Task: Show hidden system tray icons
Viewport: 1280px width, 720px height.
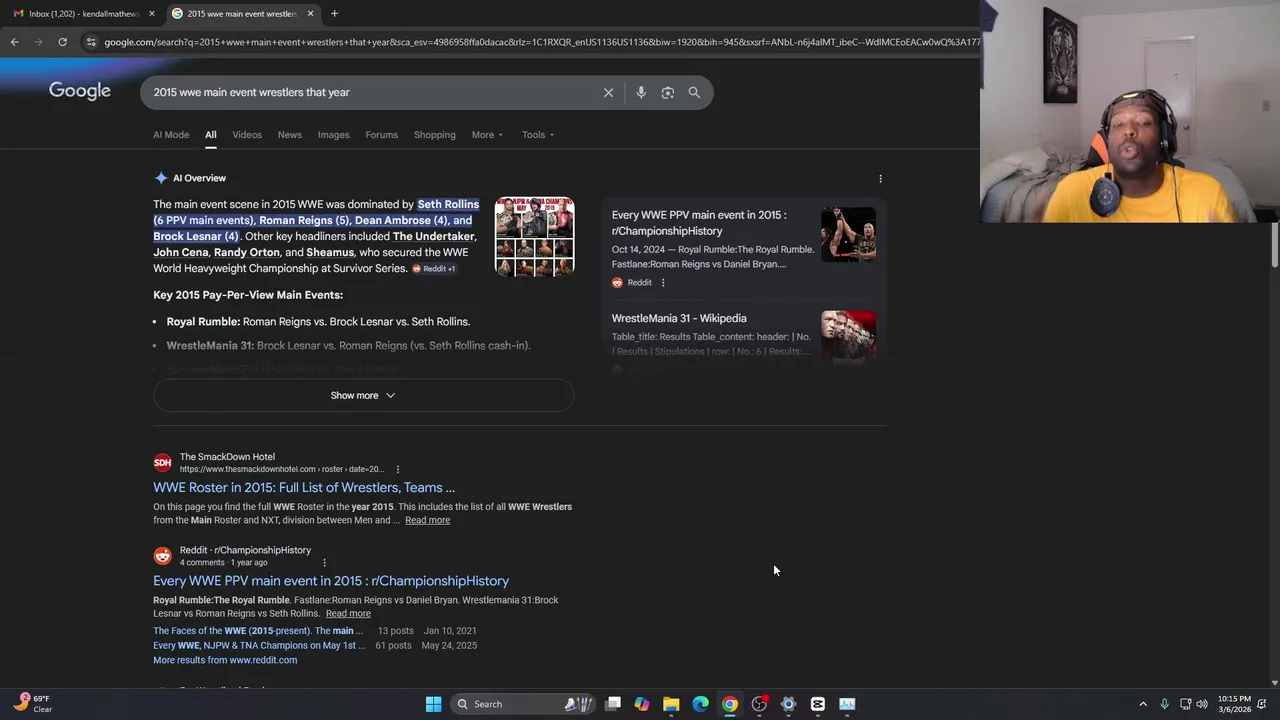Action: click(1143, 704)
